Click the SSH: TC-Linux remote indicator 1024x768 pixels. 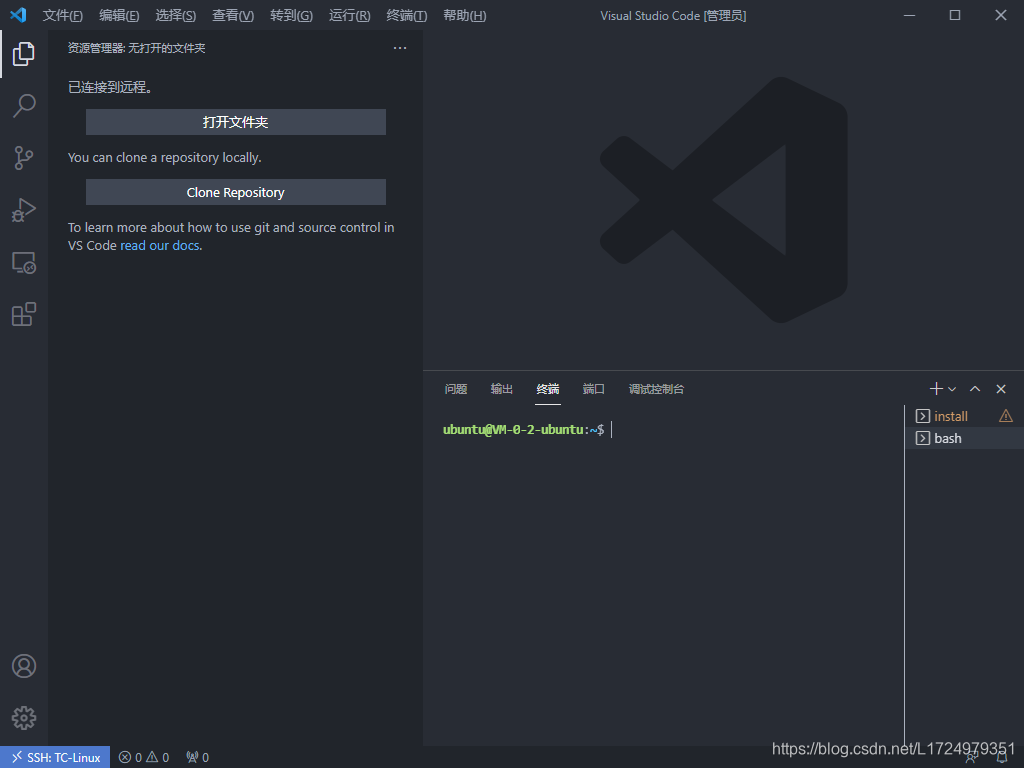click(x=56, y=757)
